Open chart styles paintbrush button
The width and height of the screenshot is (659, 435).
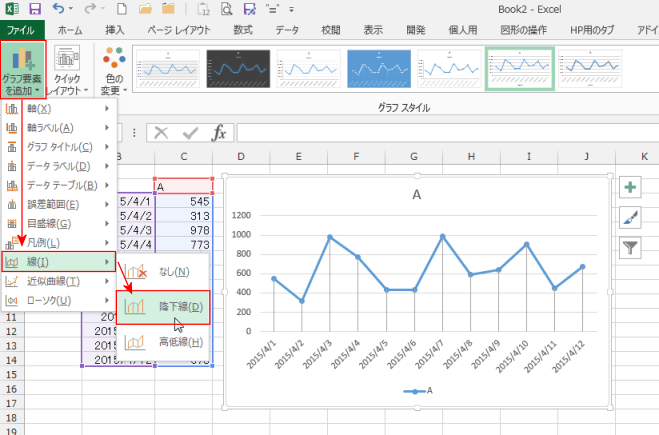click(631, 217)
